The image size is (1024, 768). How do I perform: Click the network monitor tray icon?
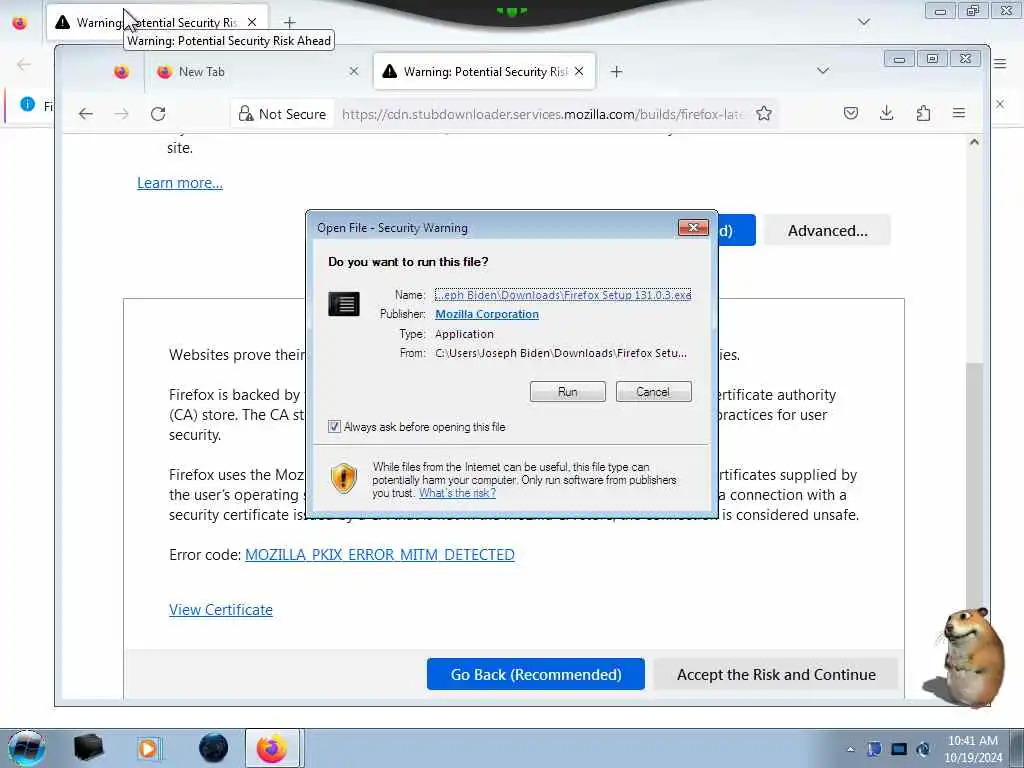pos(899,749)
